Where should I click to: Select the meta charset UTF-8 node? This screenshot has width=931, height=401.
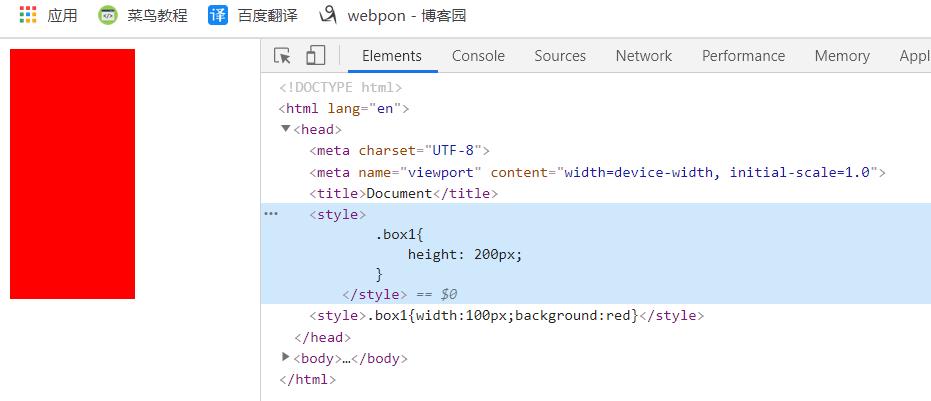tap(399, 151)
